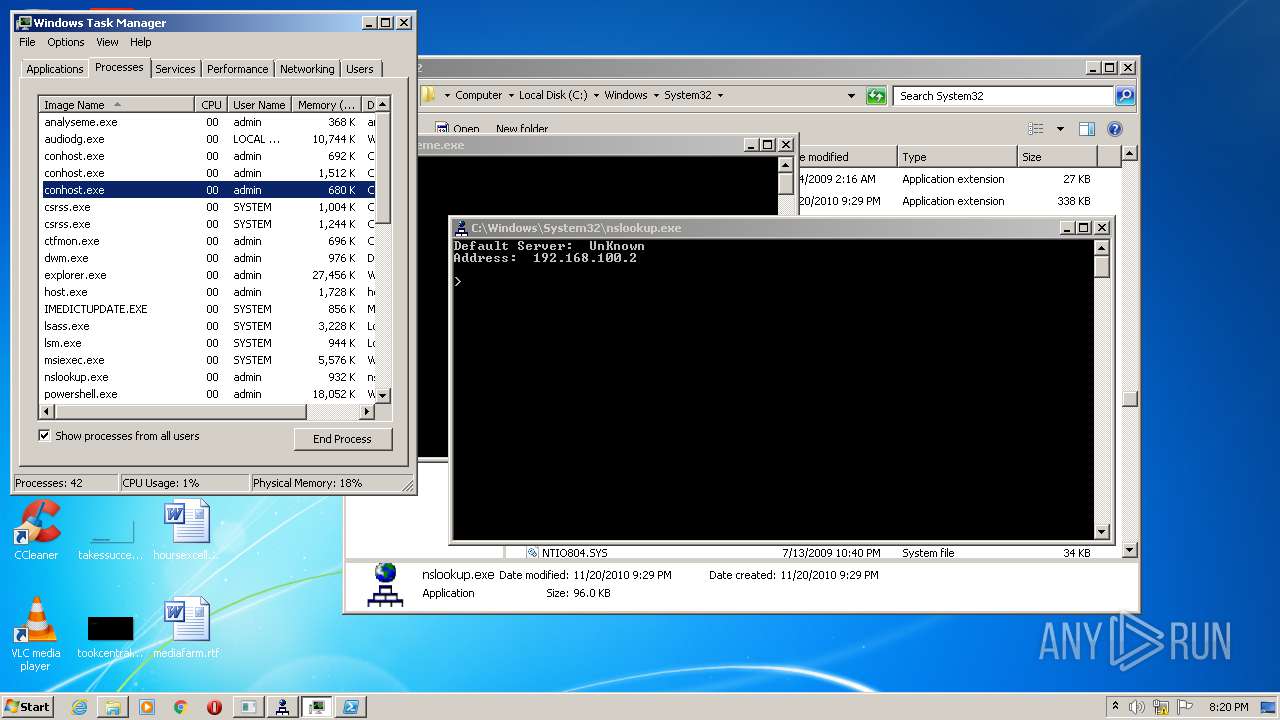The image size is (1280, 720).
Task: Click the network status tray icon
Action: [1161, 706]
